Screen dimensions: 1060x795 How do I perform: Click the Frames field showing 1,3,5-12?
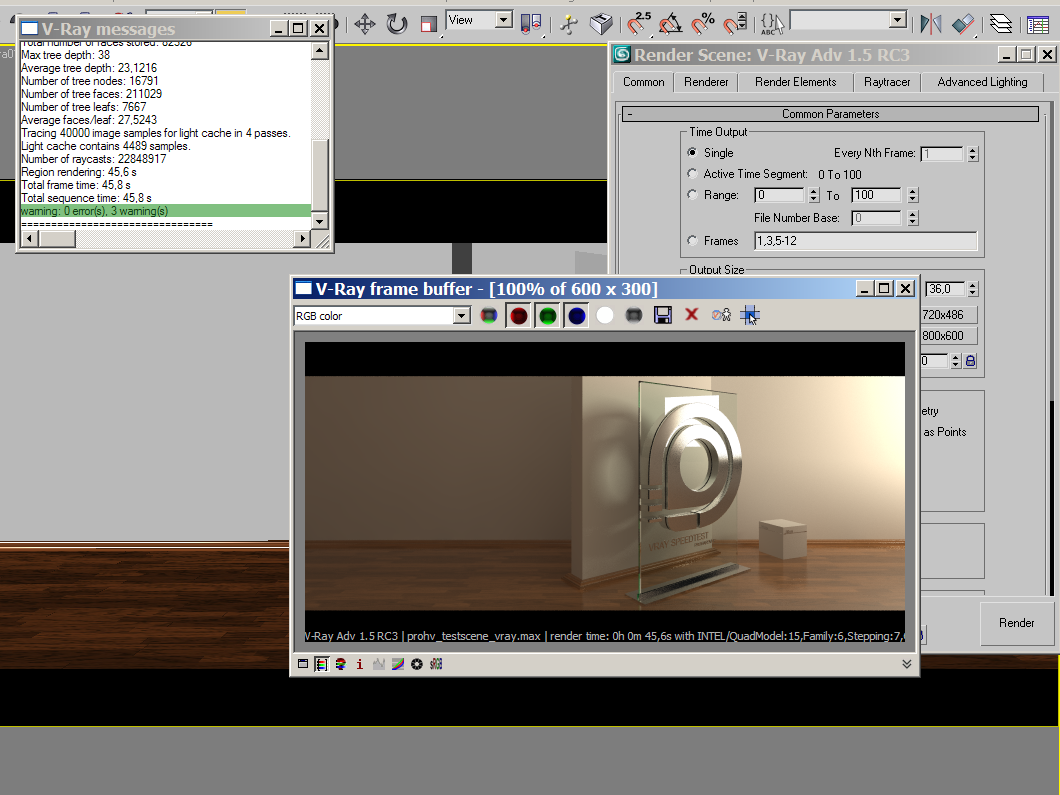865,241
